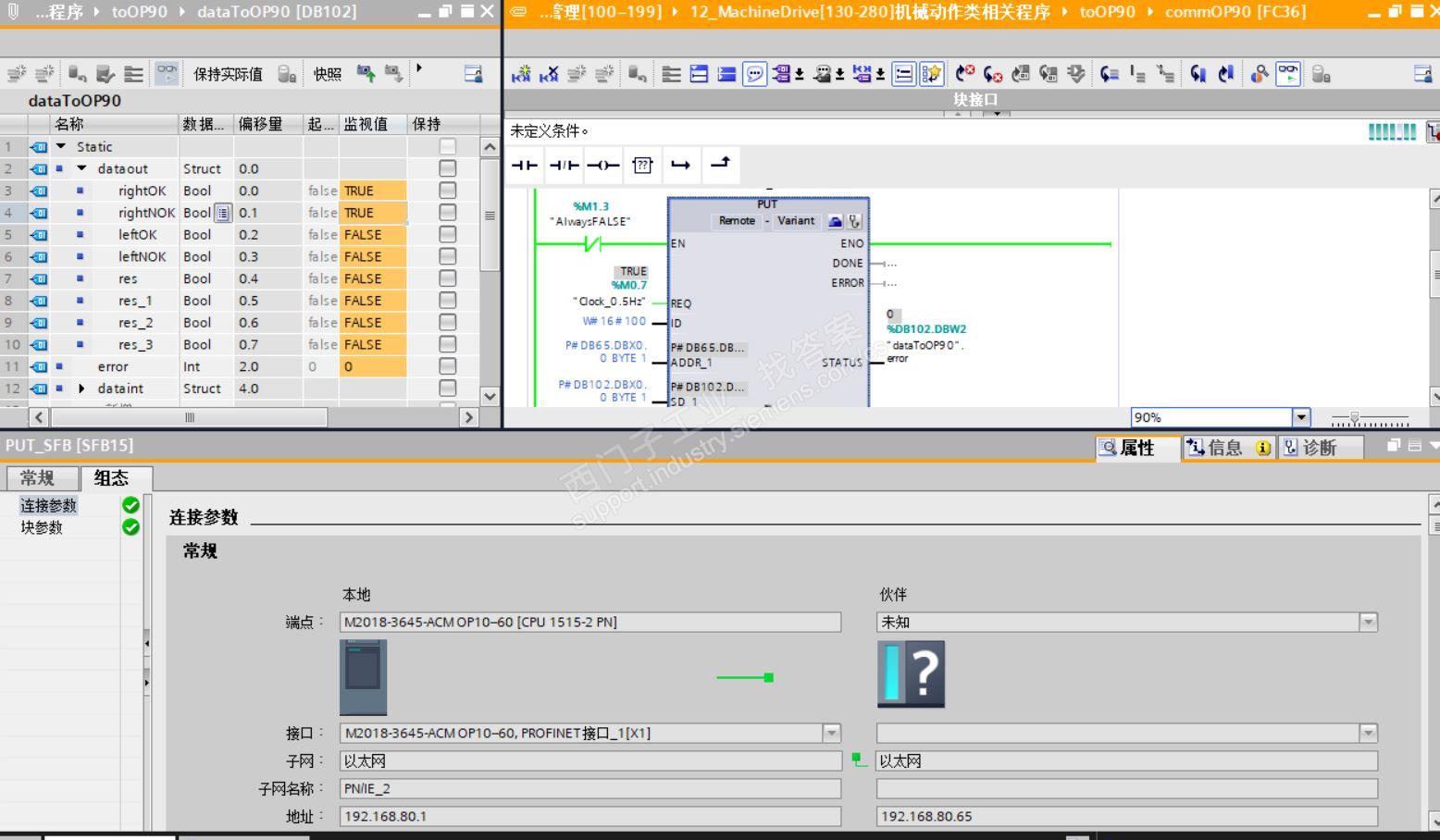The height and width of the screenshot is (840, 1440).
Task: Toggle monitor-all glasses icon in DB102 toolbar
Action: click(x=167, y=74)
